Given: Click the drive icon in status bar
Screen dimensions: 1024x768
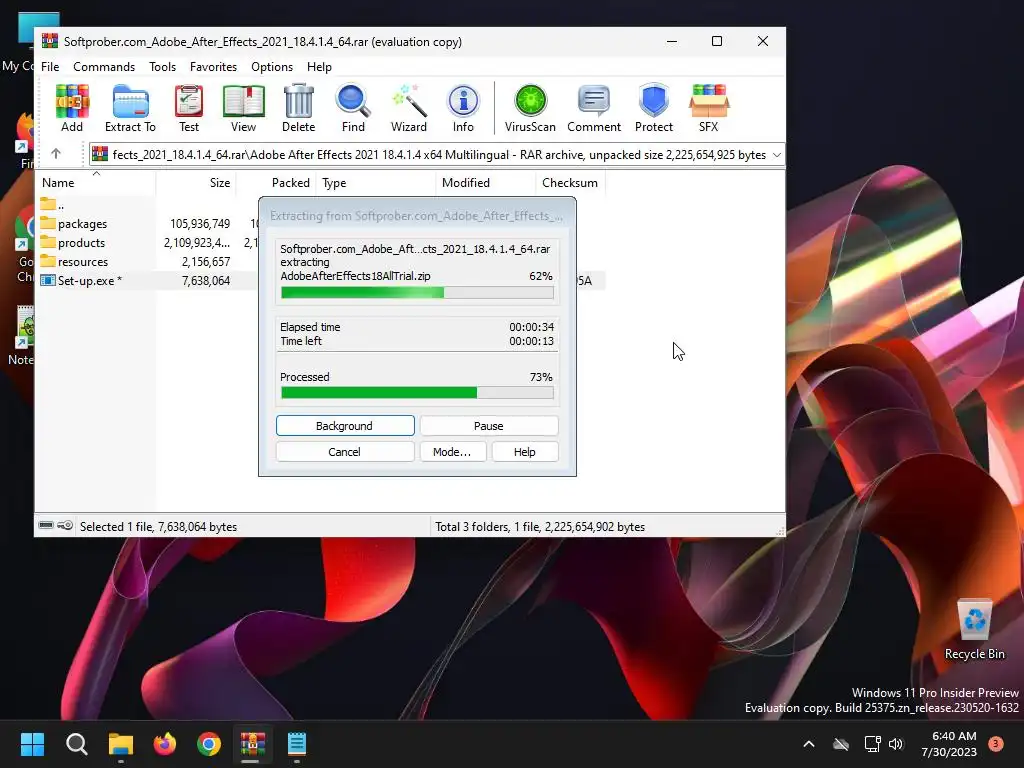Looking at the screenshot, I should tap(46, 525).
